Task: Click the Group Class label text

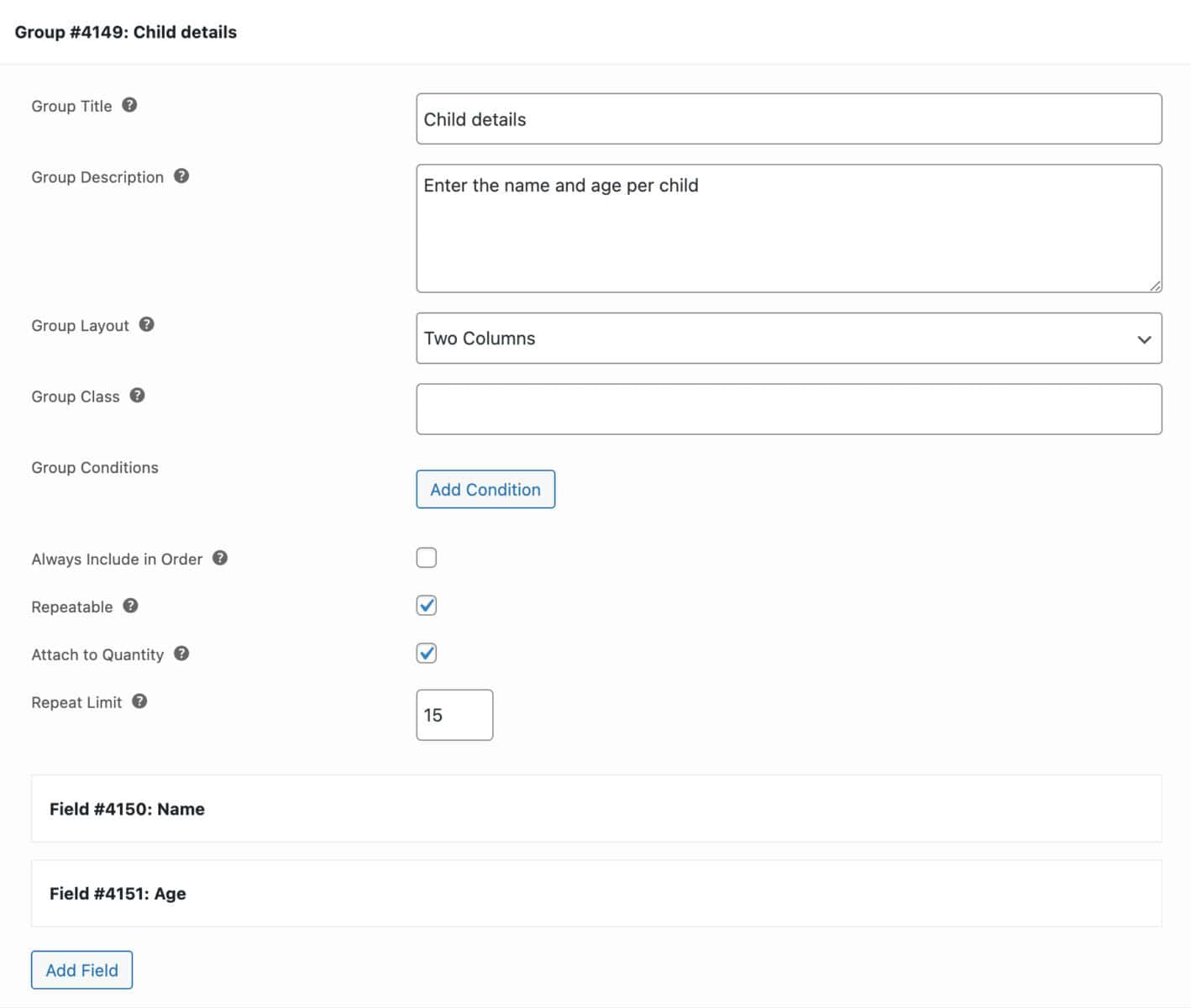Action: (76, 397)
